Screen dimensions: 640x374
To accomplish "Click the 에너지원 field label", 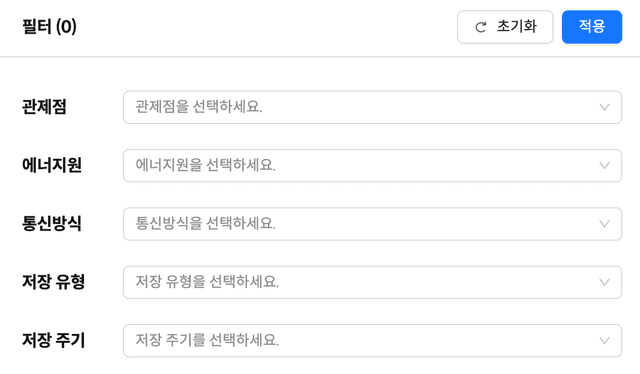I will (52, 165).
